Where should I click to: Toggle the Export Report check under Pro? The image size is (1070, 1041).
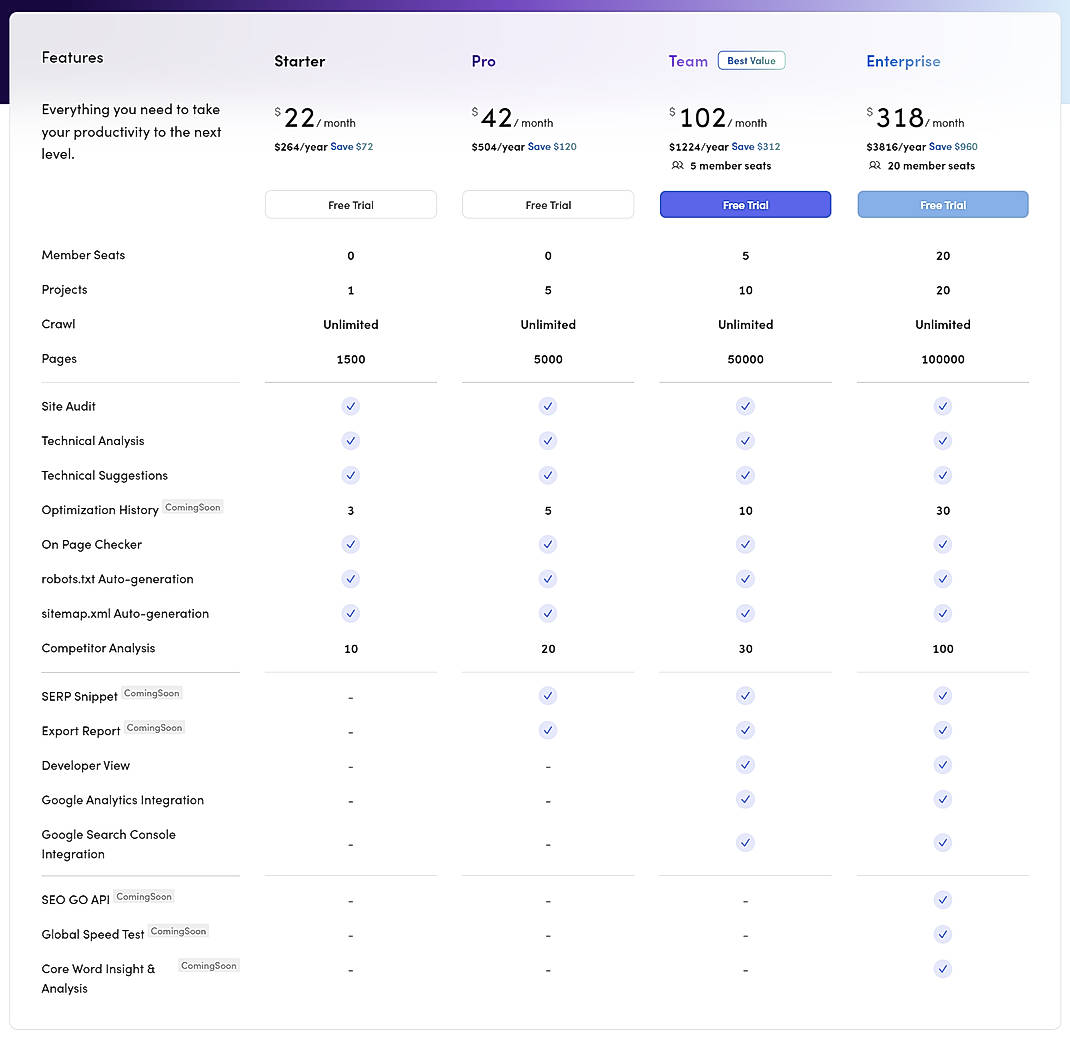tap(547, 730)
